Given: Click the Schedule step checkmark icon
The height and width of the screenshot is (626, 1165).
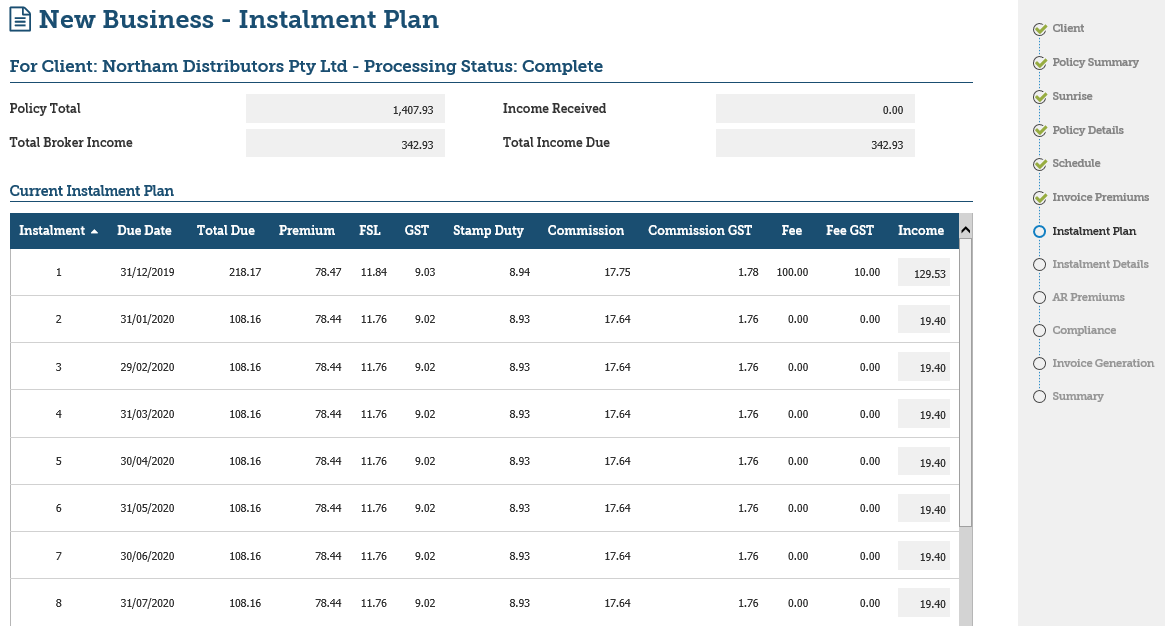Looking at the screenshot, I should point(1040,164).
